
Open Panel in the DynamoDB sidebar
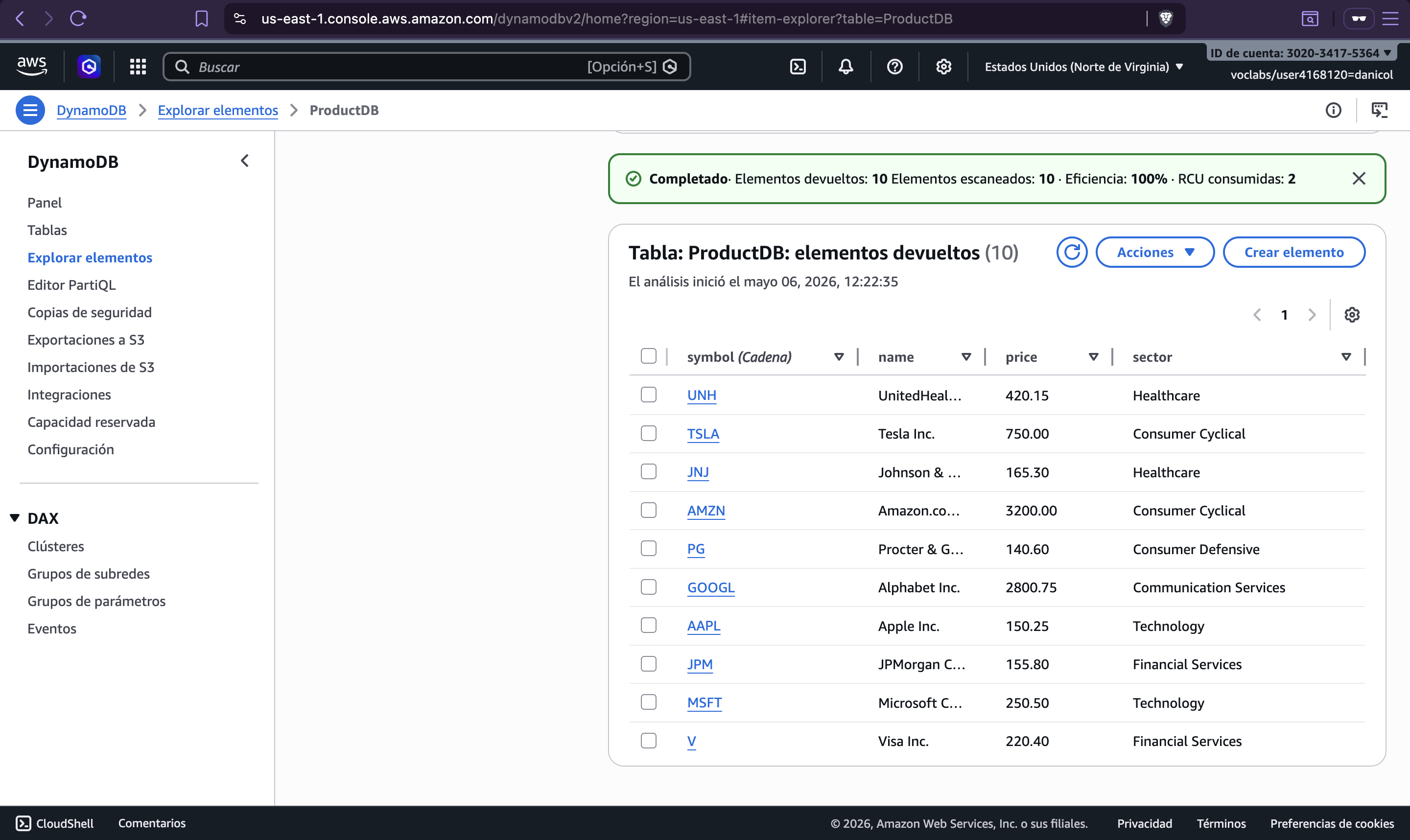pos(44,203)
